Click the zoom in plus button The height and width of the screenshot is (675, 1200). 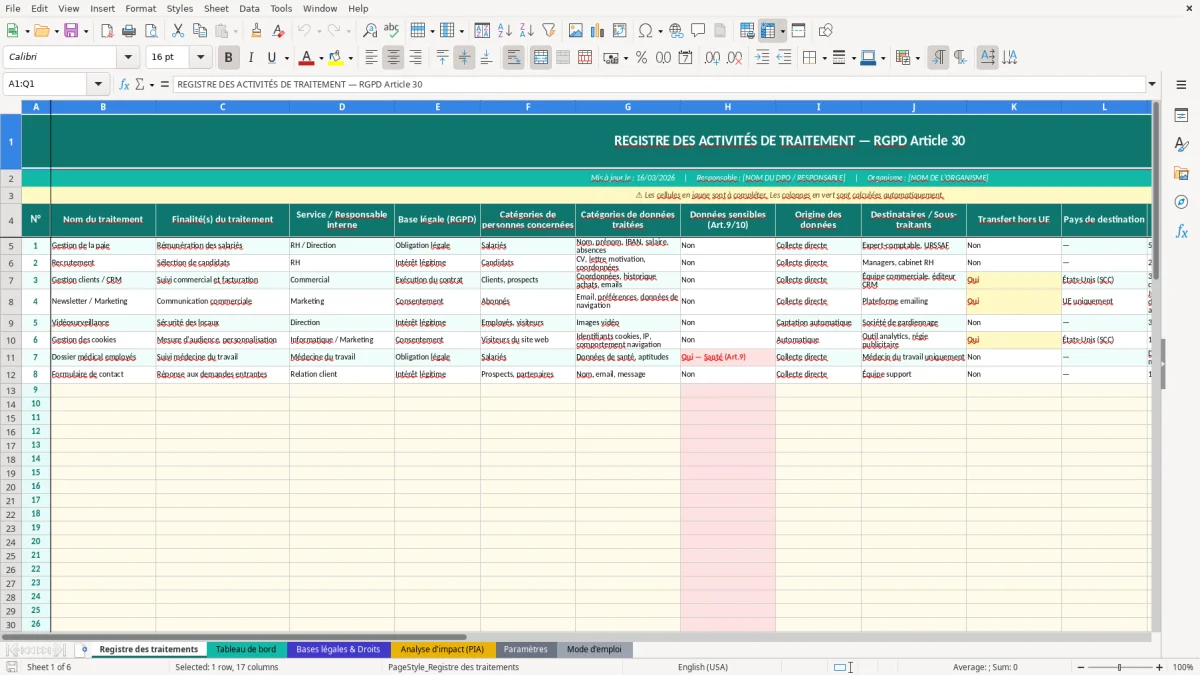pos(1159,667)
